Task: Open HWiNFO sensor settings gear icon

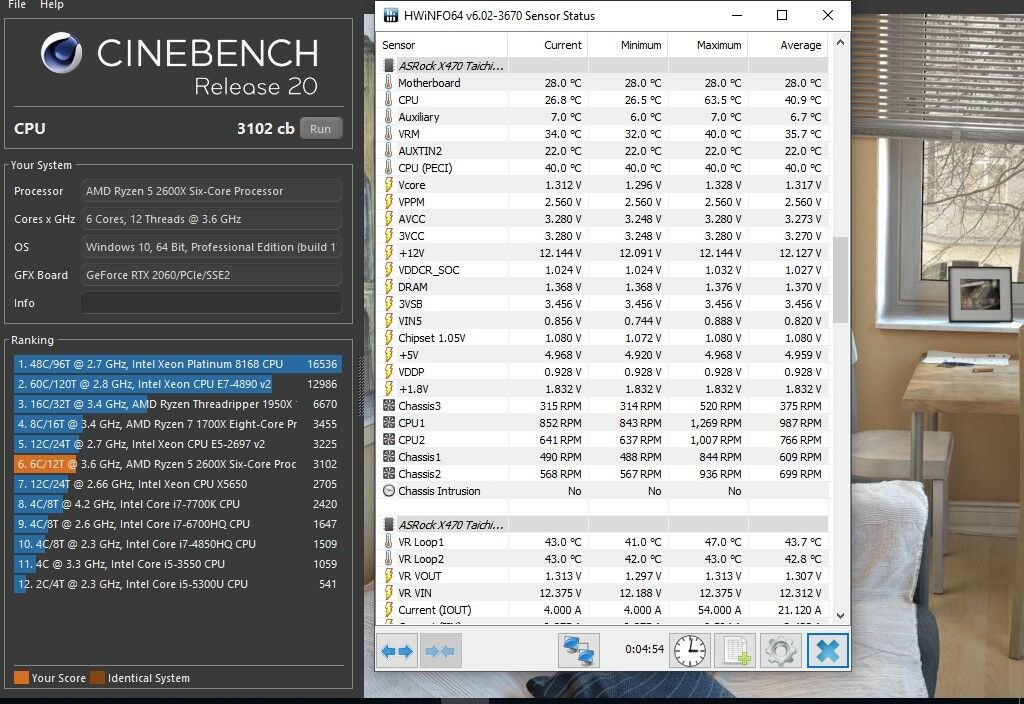Action: (x=780, y=650)
